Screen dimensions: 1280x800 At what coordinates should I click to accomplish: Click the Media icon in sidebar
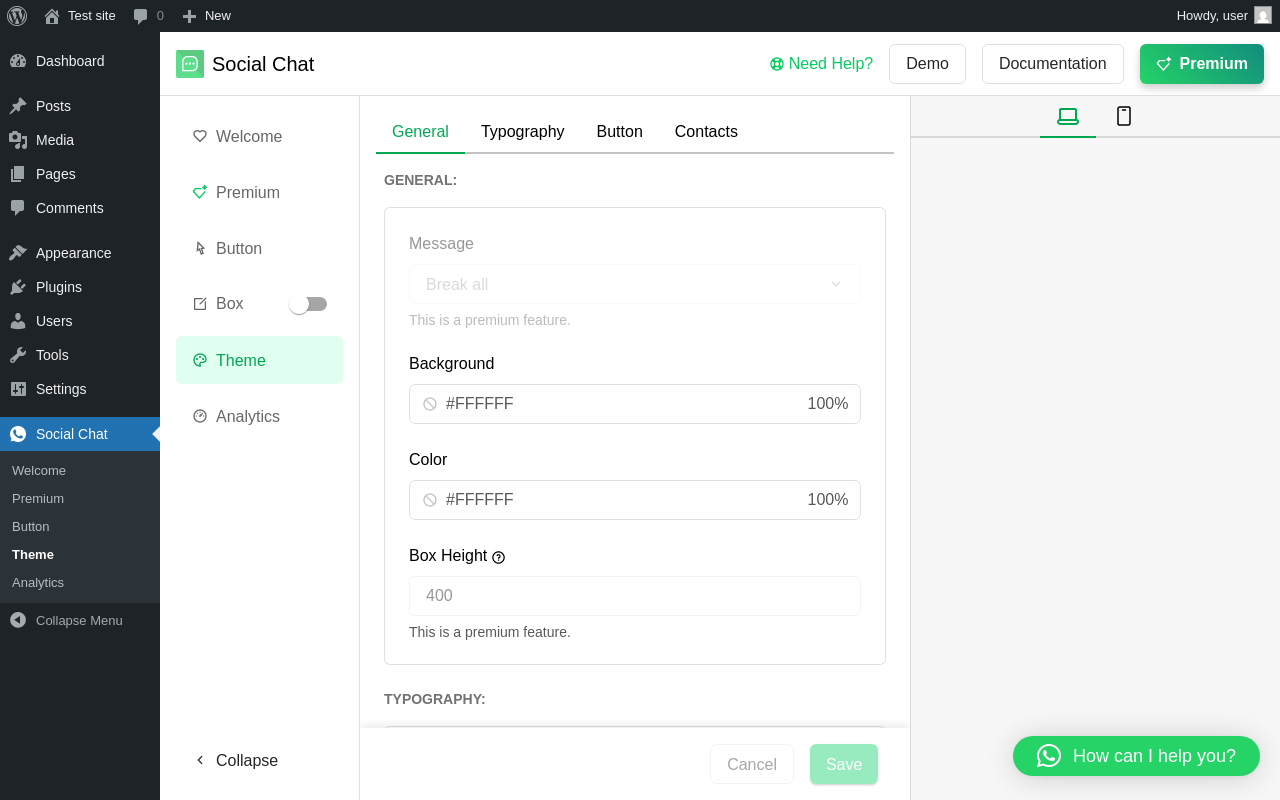pos(18,140)
